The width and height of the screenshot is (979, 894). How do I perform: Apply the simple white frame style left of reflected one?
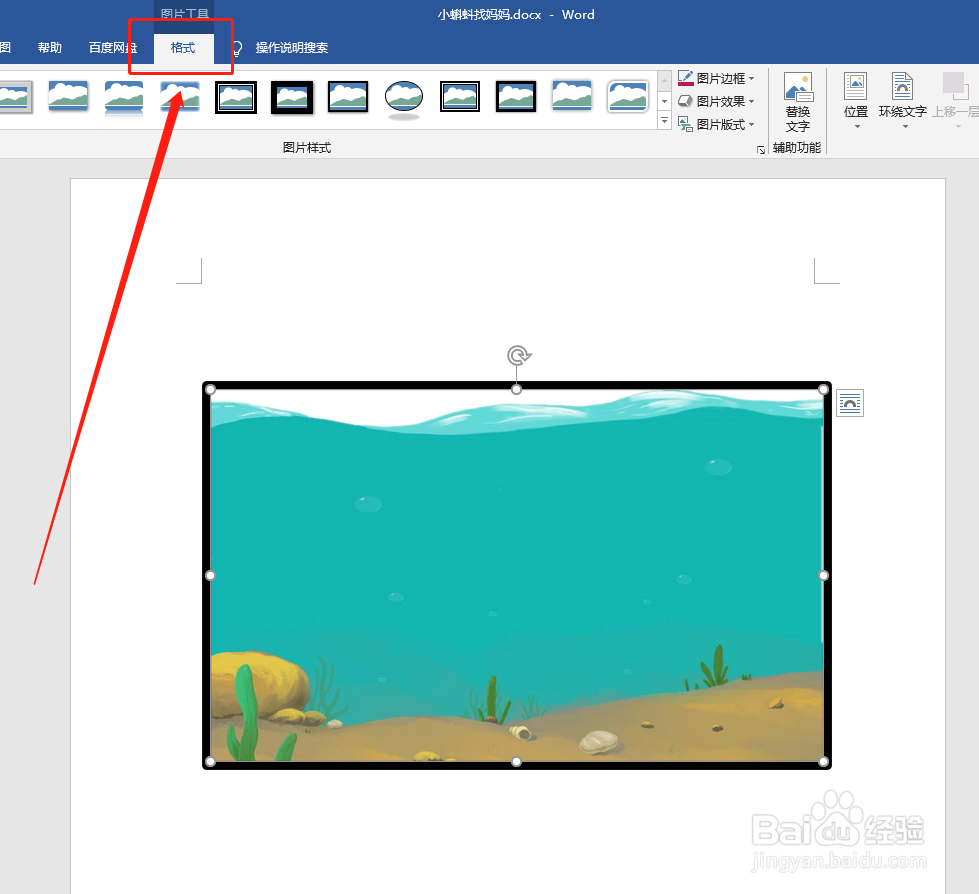pyautogui.click(x=68, y=97)
